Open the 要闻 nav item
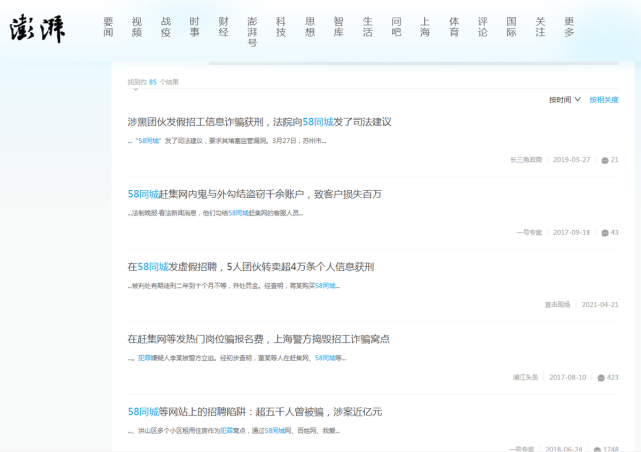This screenshot has width=641, height=452. click(108, 27)
